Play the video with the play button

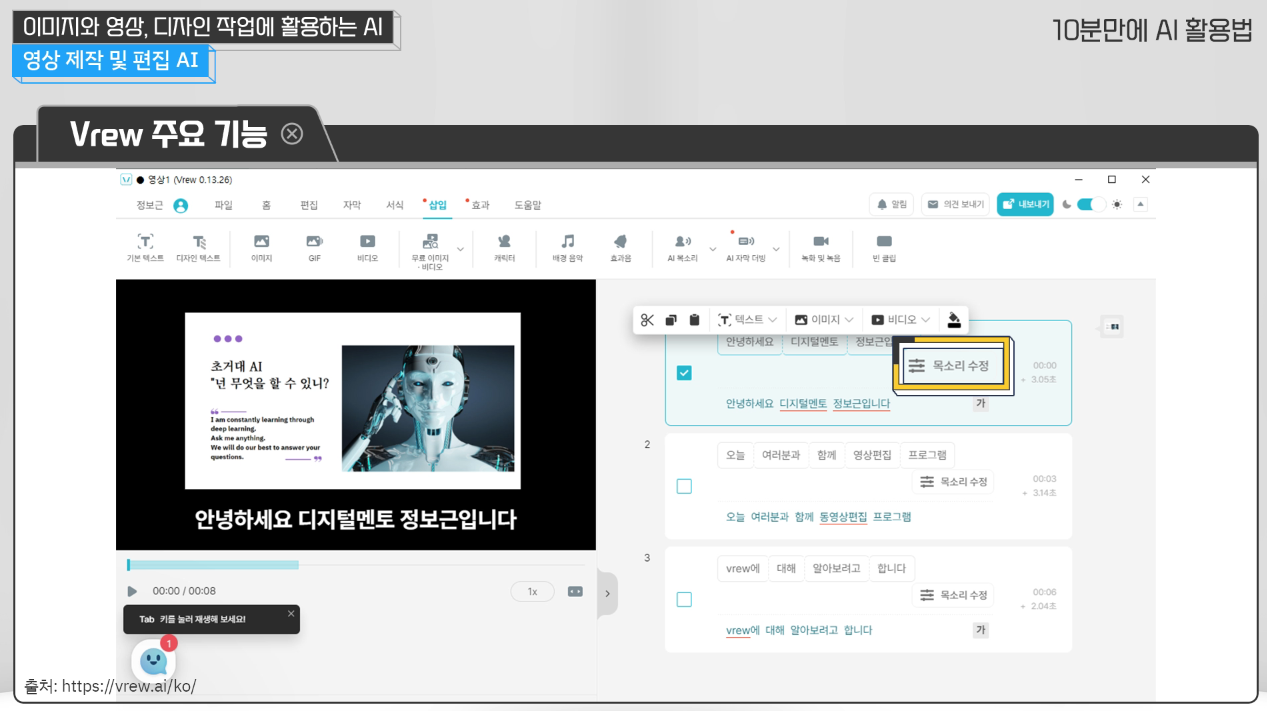click(x=132, y=591)
